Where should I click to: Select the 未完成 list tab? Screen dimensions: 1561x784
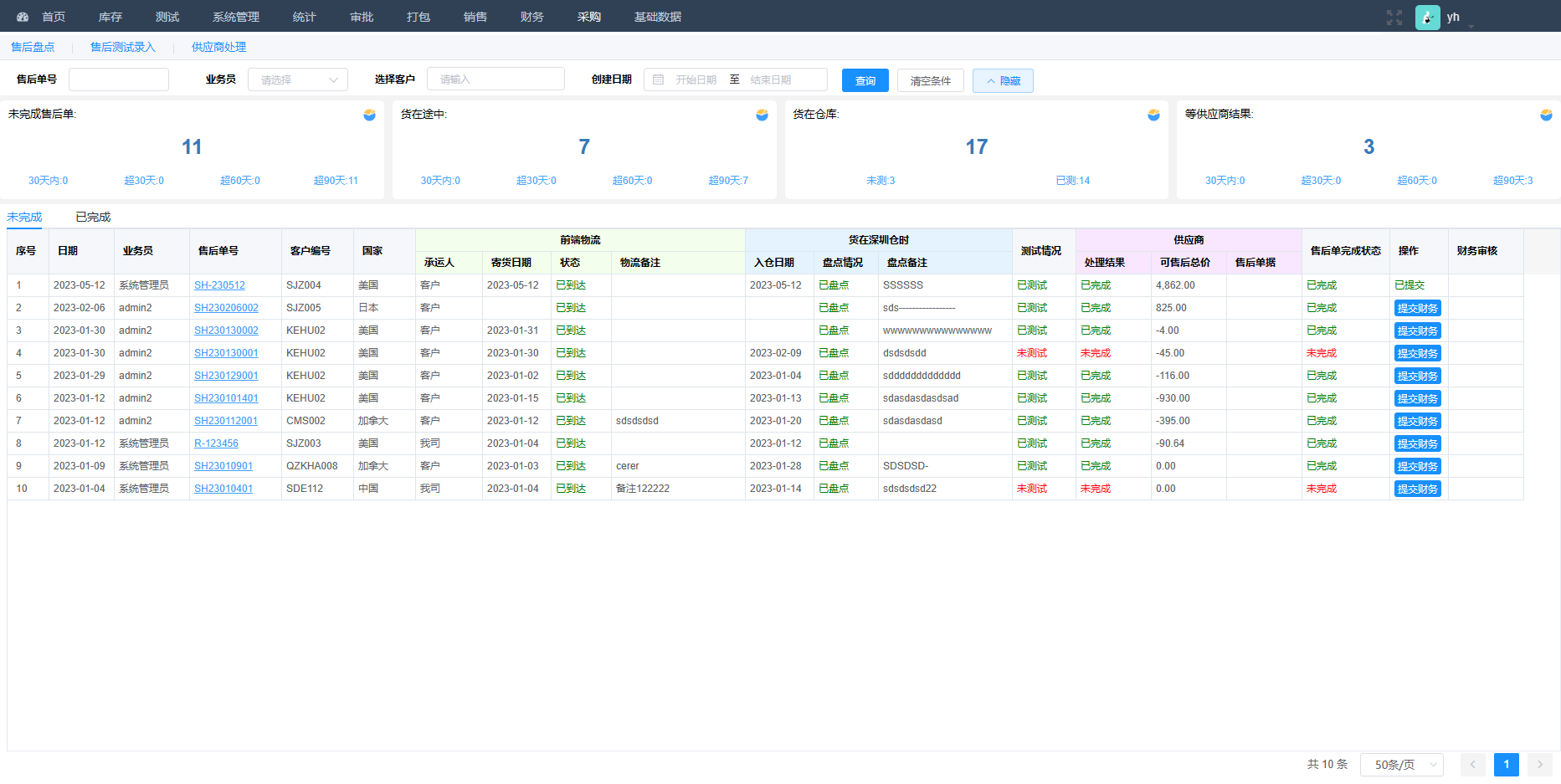[x=24, y=217]
